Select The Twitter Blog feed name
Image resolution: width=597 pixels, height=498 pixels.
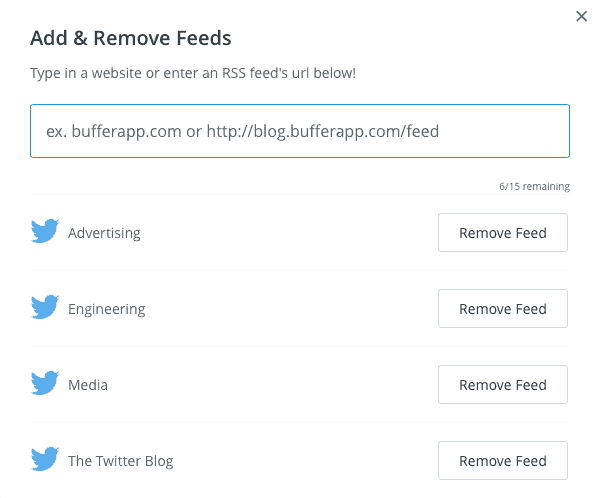pyautogui.click(x=120, y=461)
